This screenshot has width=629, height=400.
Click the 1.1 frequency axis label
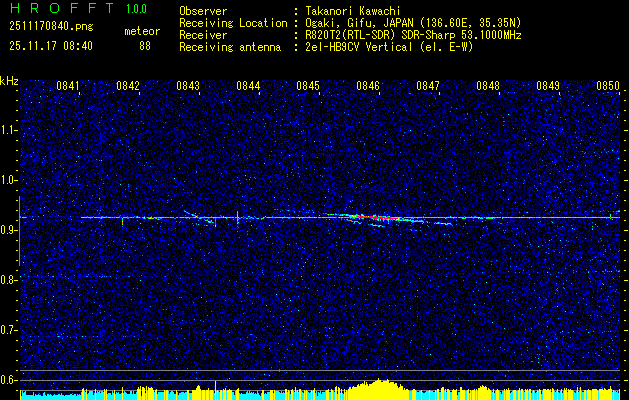[9, 130]
